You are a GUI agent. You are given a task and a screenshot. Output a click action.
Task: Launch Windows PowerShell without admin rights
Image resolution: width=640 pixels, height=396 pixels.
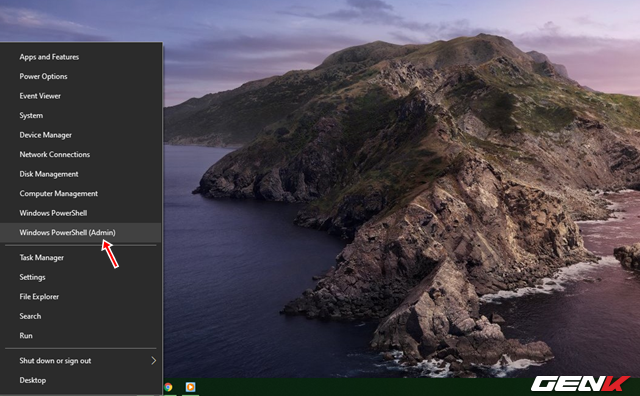click(x=81, y=213)
